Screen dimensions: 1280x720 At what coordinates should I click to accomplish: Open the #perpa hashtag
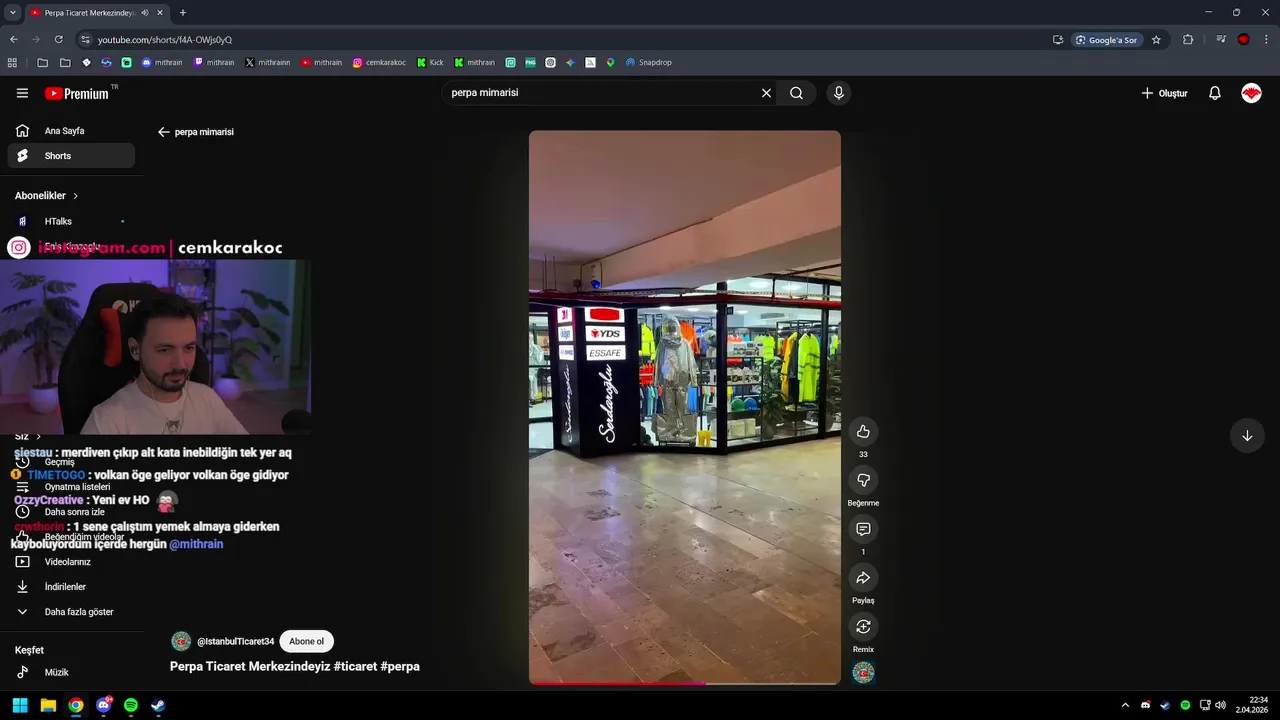(x=400, y=666)
